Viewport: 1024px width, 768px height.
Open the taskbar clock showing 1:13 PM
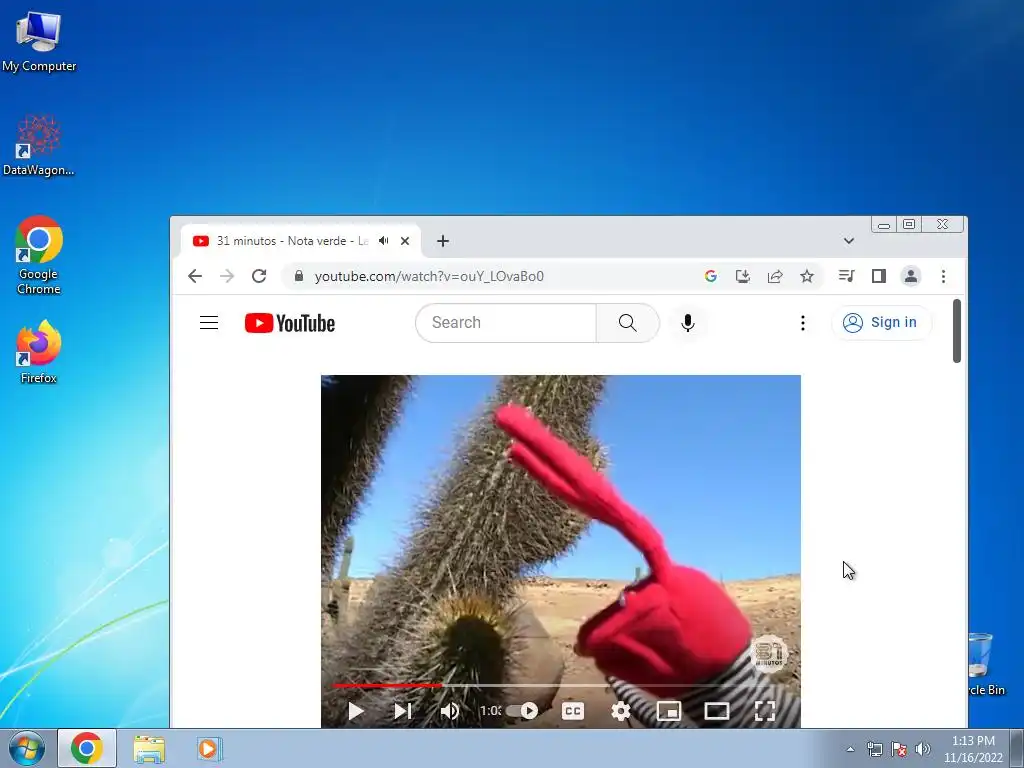[973, 749]
